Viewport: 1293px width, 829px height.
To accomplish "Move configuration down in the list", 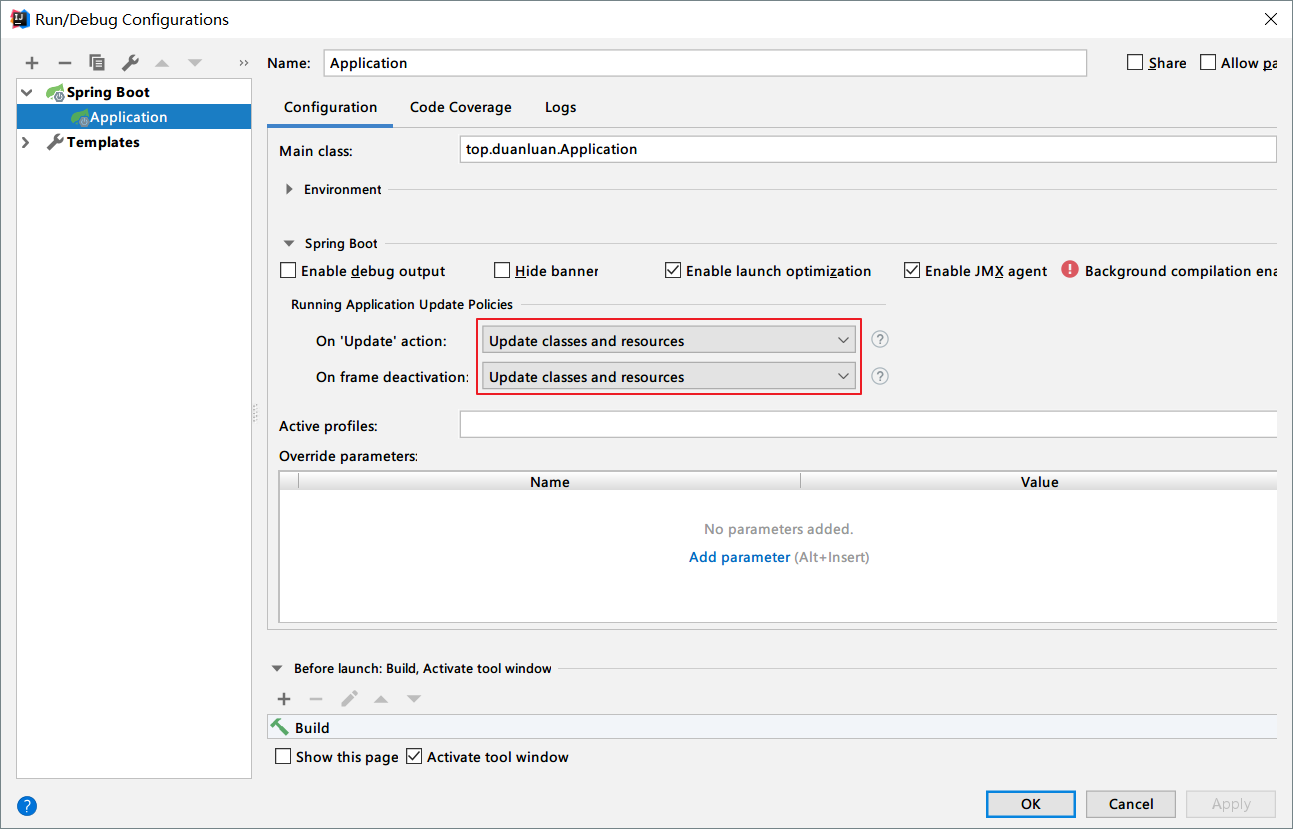I will [x=195, y=63].
